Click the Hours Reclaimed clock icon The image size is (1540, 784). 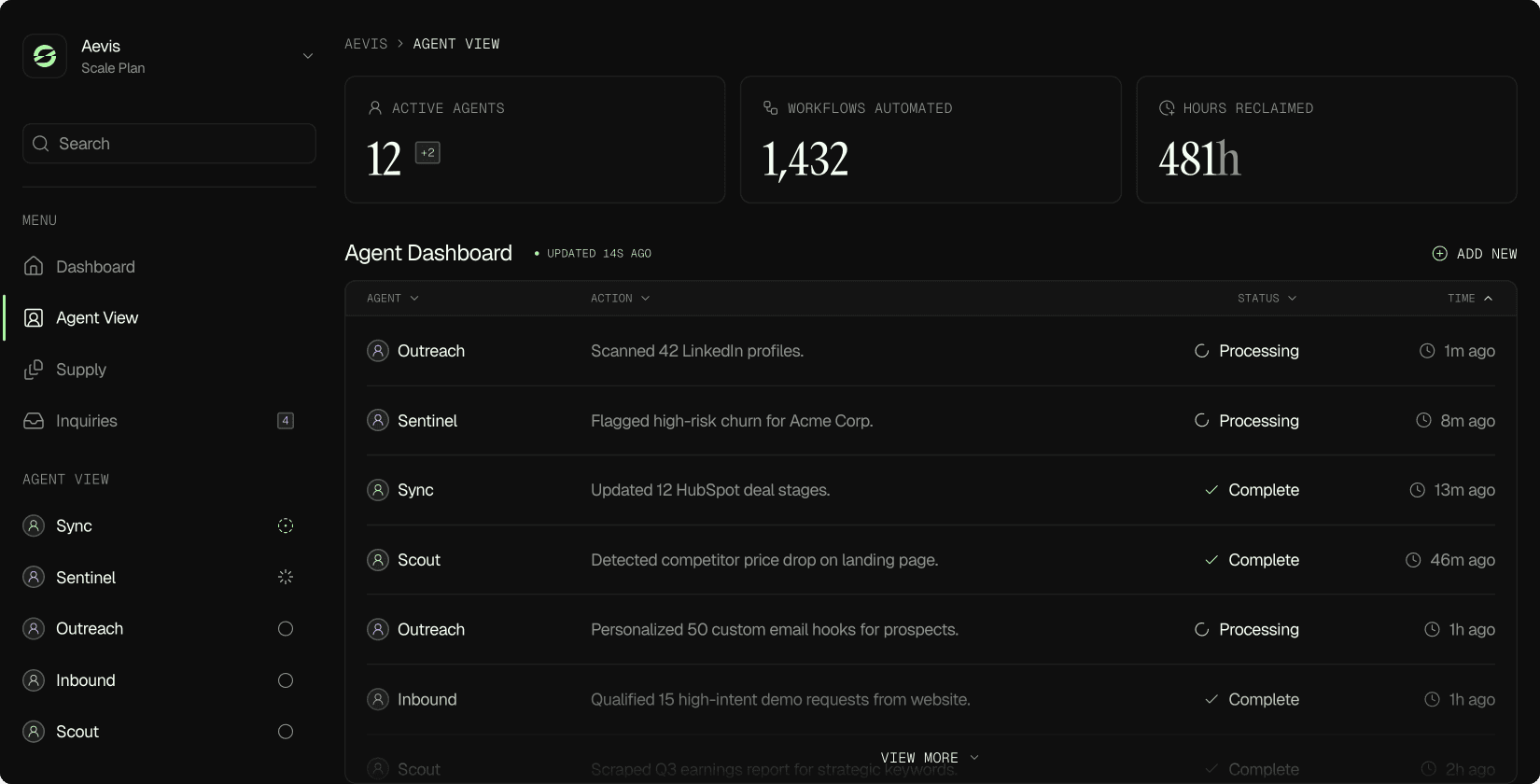click(1167, 108)
